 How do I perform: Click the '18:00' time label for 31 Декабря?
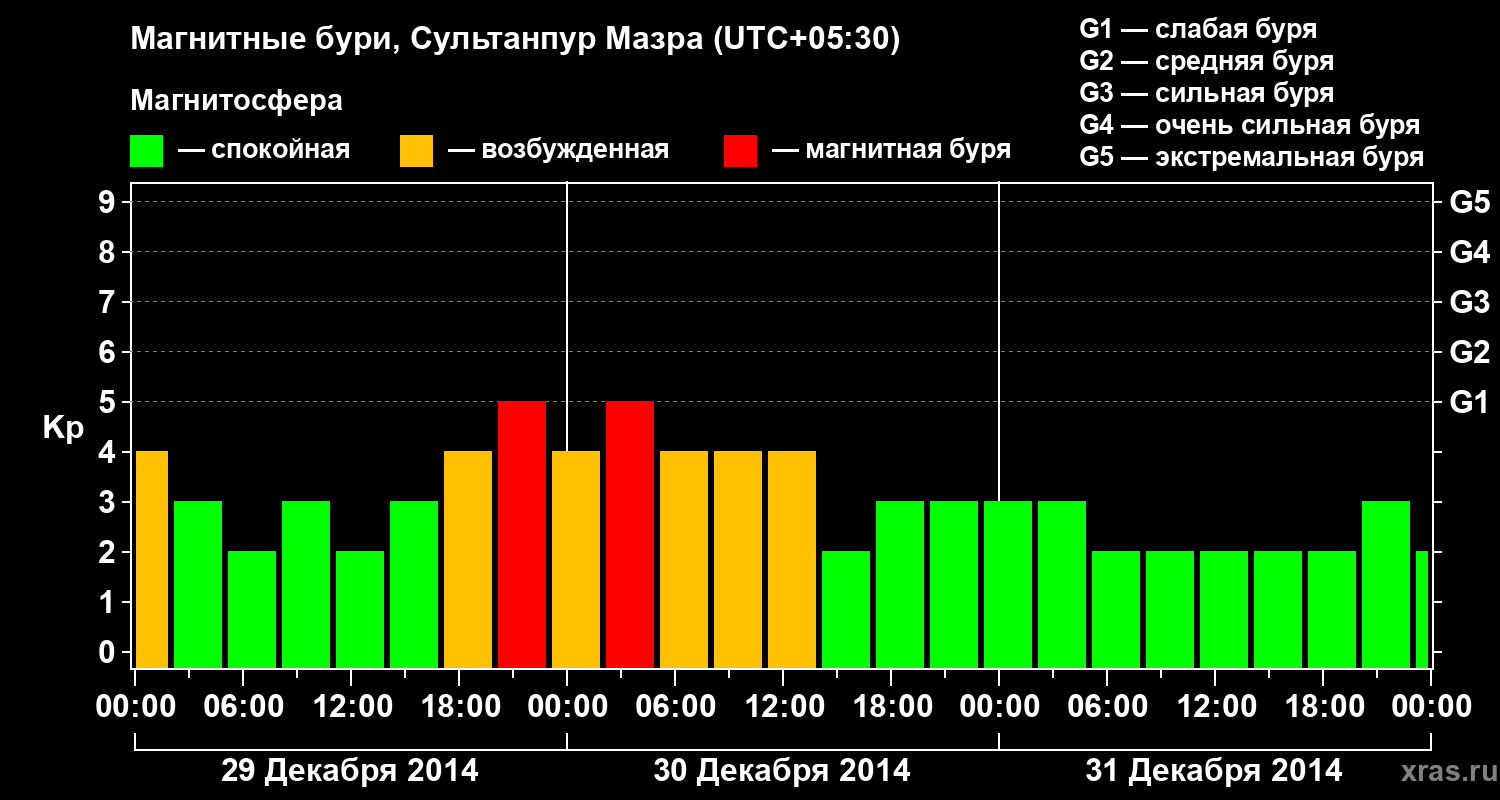point(1323,707)
